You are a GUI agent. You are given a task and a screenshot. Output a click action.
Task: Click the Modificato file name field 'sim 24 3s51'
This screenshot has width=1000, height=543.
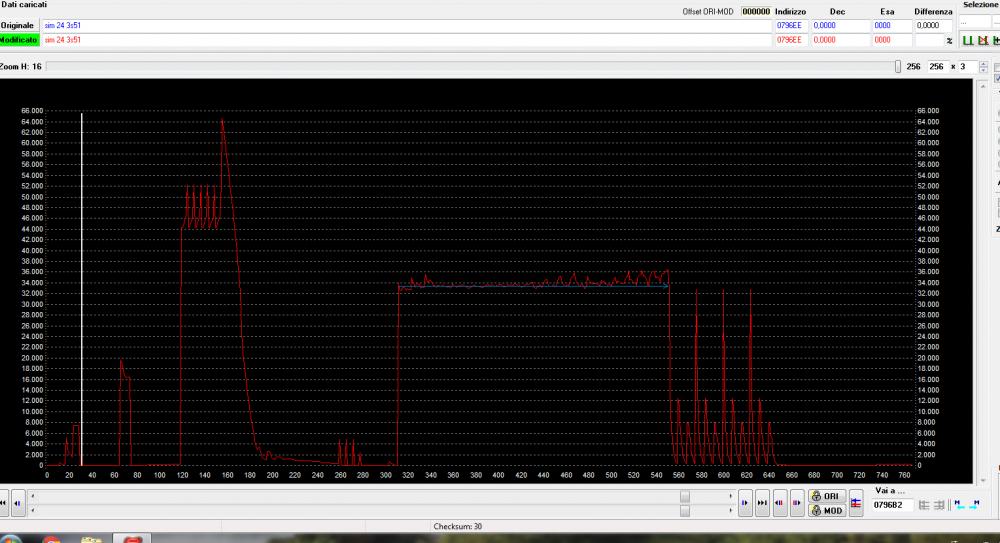coord(407,40)
